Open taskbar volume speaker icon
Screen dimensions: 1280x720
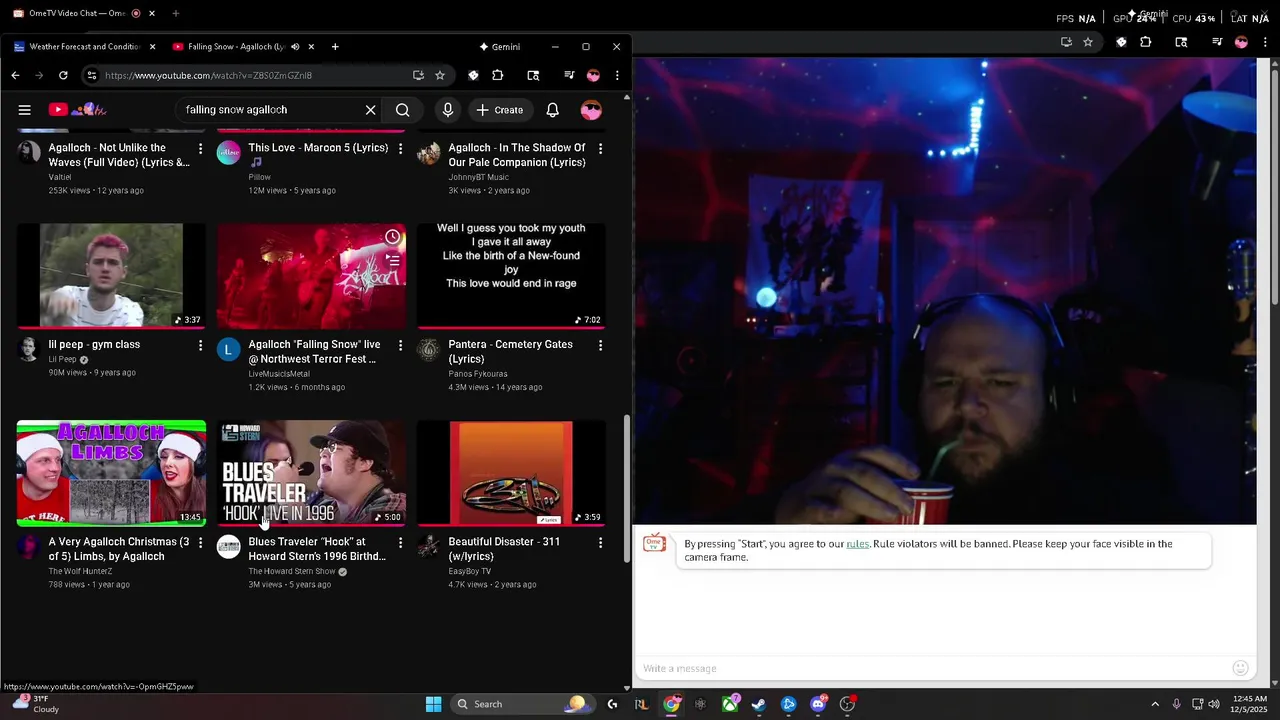[x=1214, y=704]
